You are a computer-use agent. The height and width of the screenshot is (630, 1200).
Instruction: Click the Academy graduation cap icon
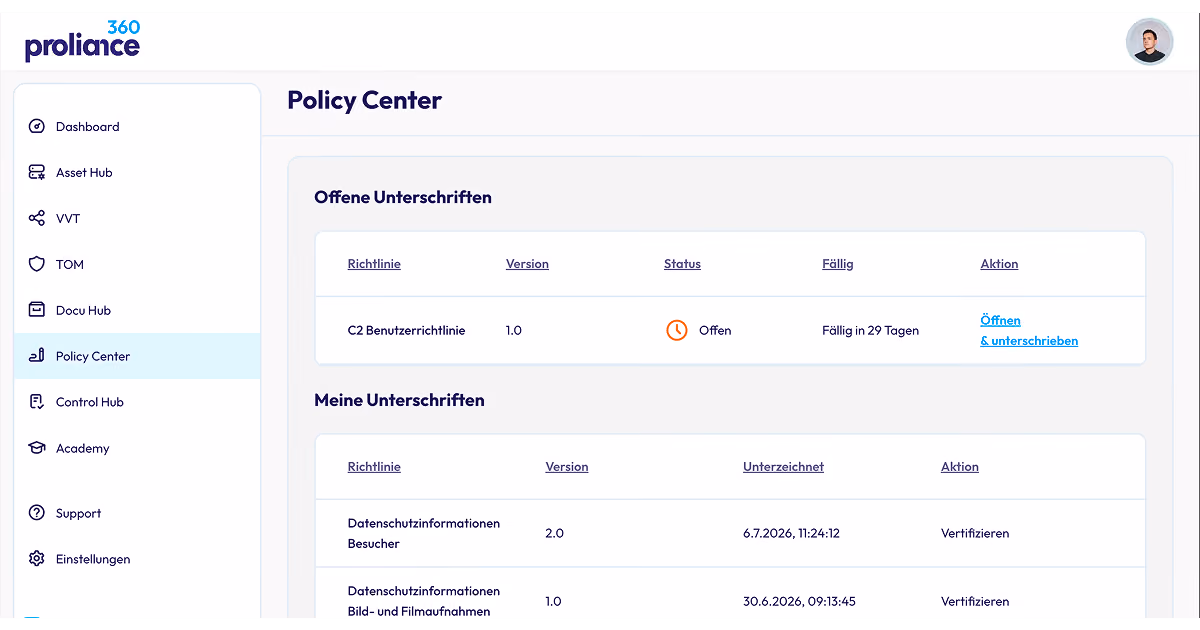tap(37, 448)
